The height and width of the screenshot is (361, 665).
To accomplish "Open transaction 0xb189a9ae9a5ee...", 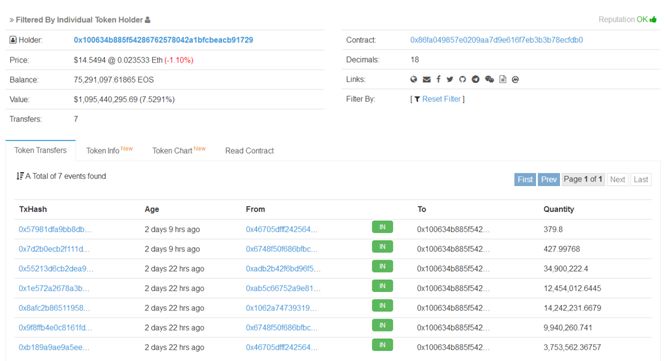I will click(x=54, y=347).
